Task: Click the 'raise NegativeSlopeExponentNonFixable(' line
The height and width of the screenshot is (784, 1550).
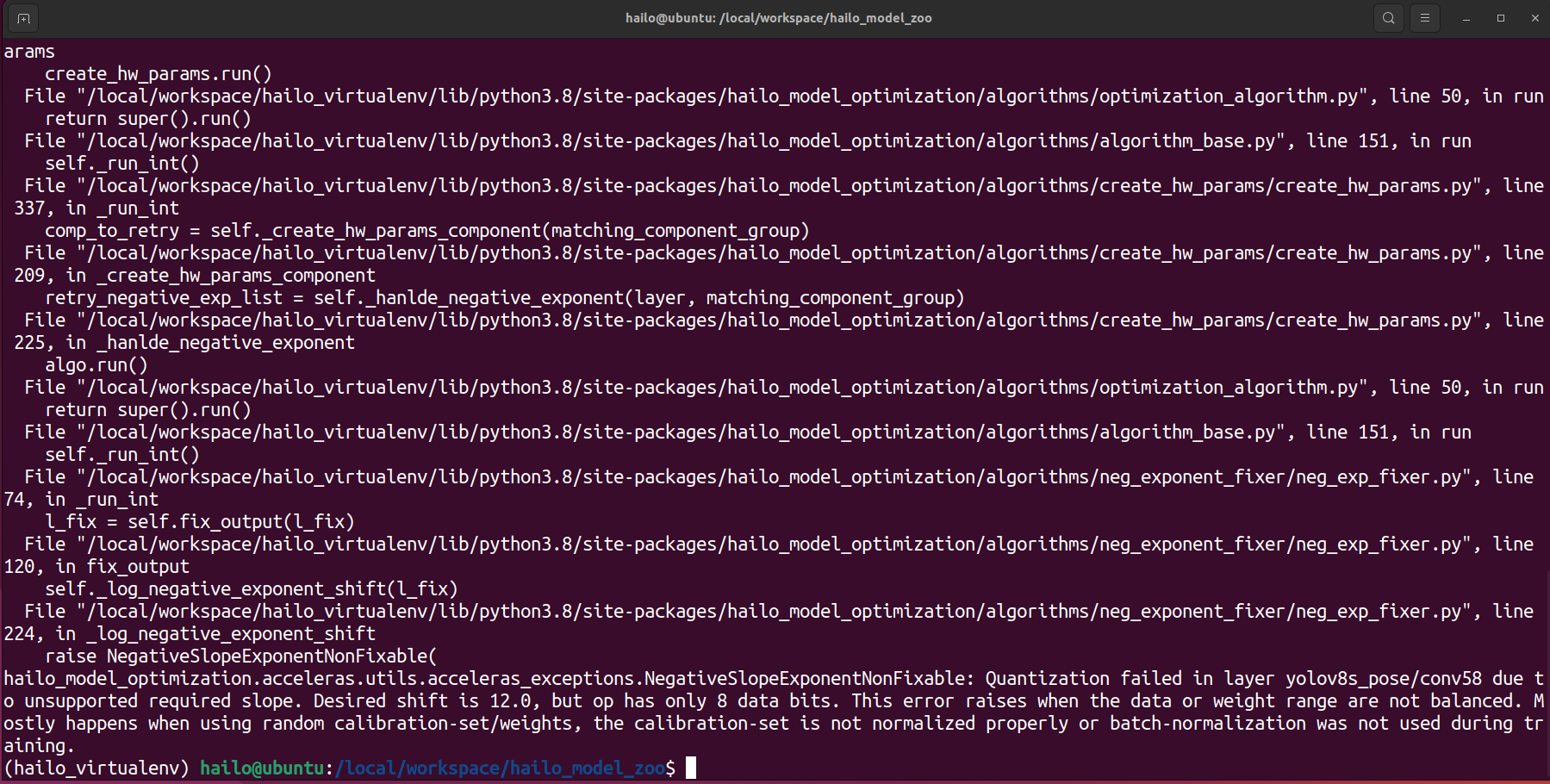Action: coord(240,656)
